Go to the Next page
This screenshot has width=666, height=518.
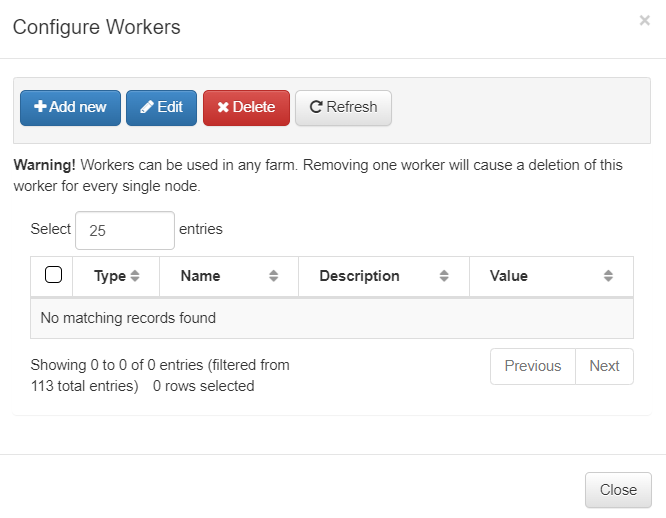coord(604,366)
